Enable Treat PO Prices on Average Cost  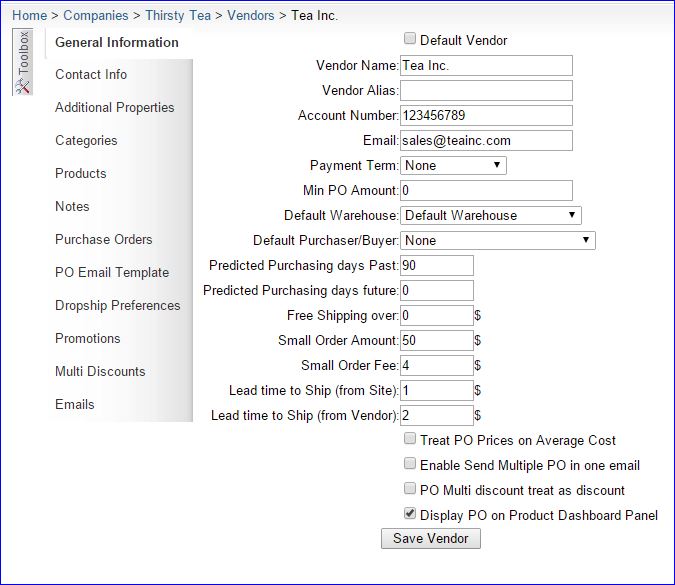tap(410, 439)
